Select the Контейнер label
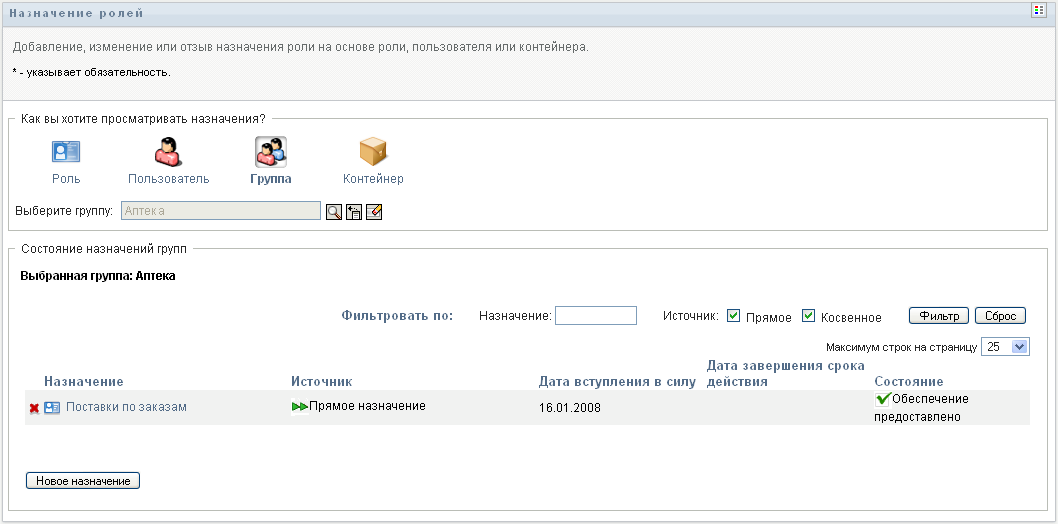Viewport: 1058px width, 524px height. (373, 179)
